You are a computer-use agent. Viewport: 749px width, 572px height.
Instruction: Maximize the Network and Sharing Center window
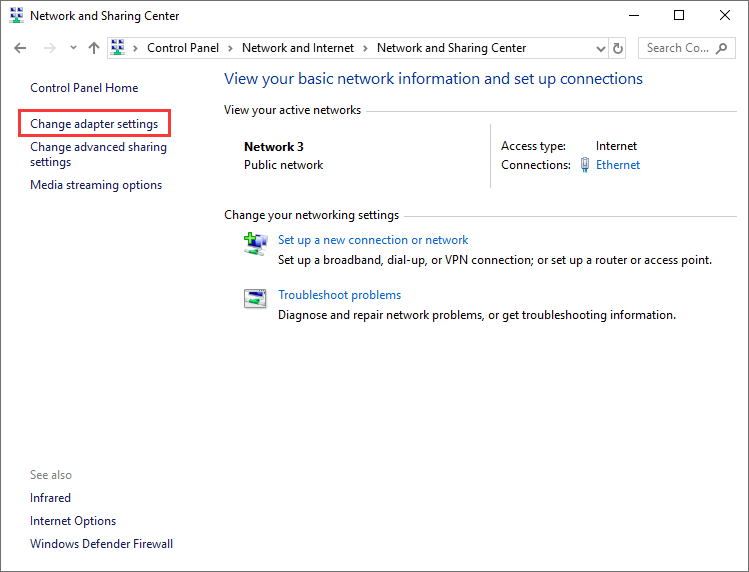click(679, 15)
